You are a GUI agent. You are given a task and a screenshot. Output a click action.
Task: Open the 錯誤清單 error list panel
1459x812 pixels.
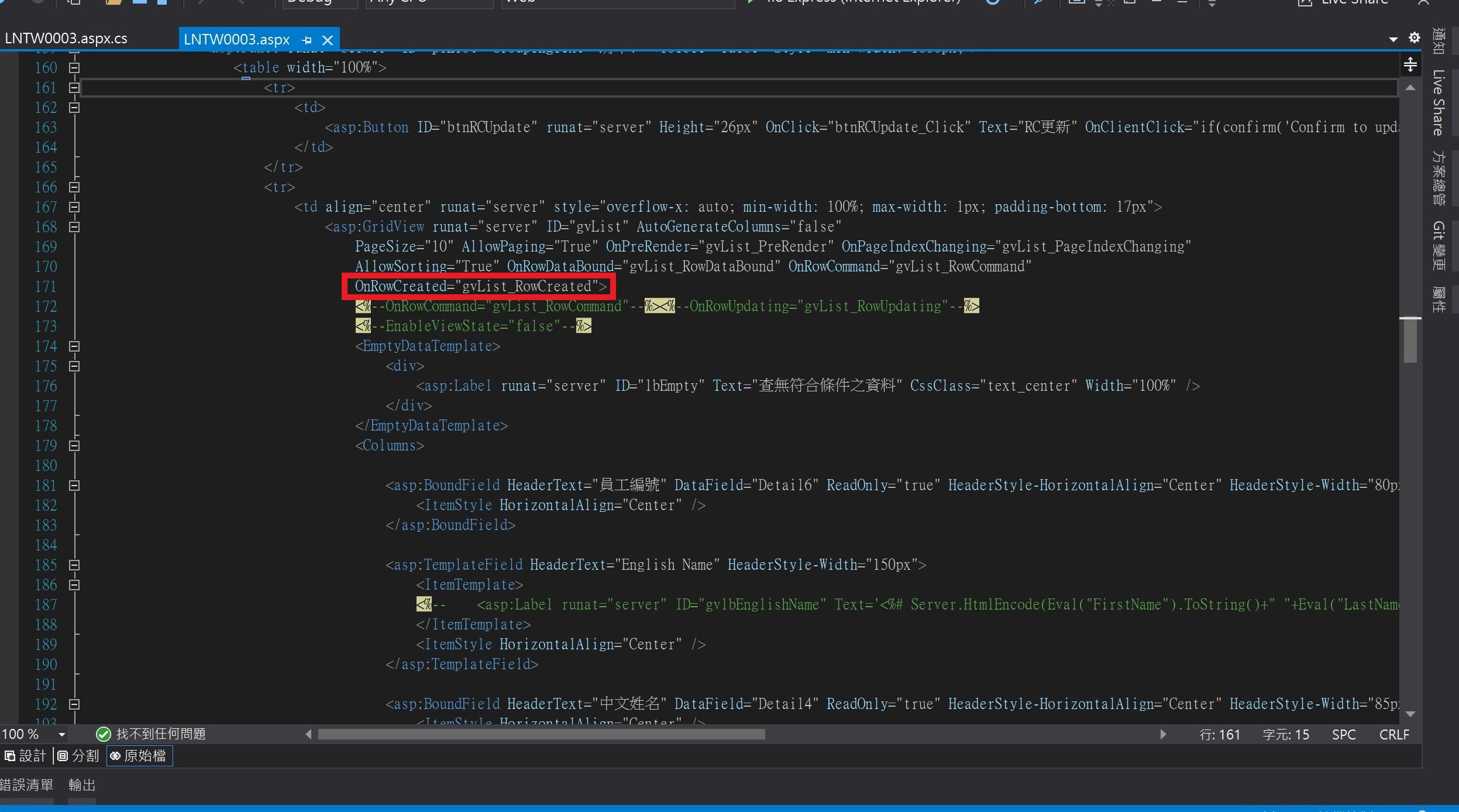(26, 785)
